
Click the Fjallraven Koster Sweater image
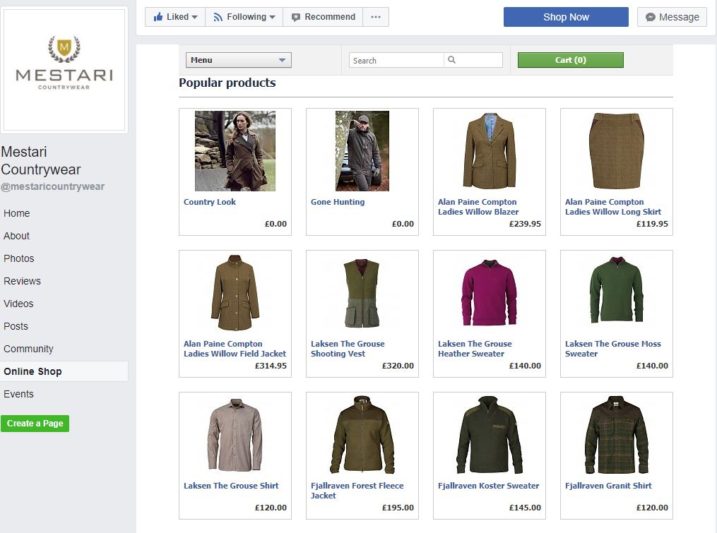489,435
